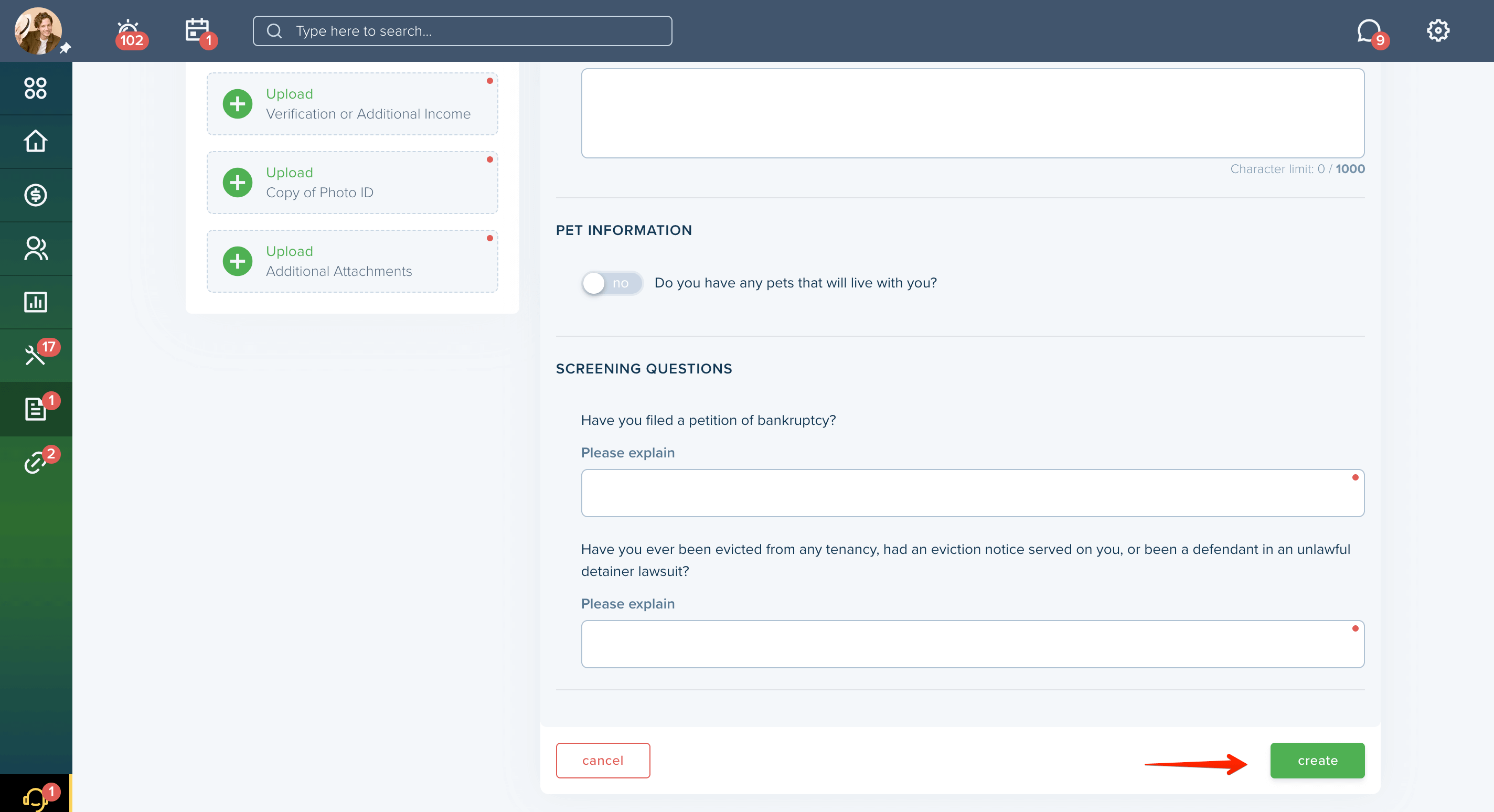Screen dimensions: 1494x812
Task: Open the properties home icon in sidebar
Action: pyautogui.click(x=36, y=142)
